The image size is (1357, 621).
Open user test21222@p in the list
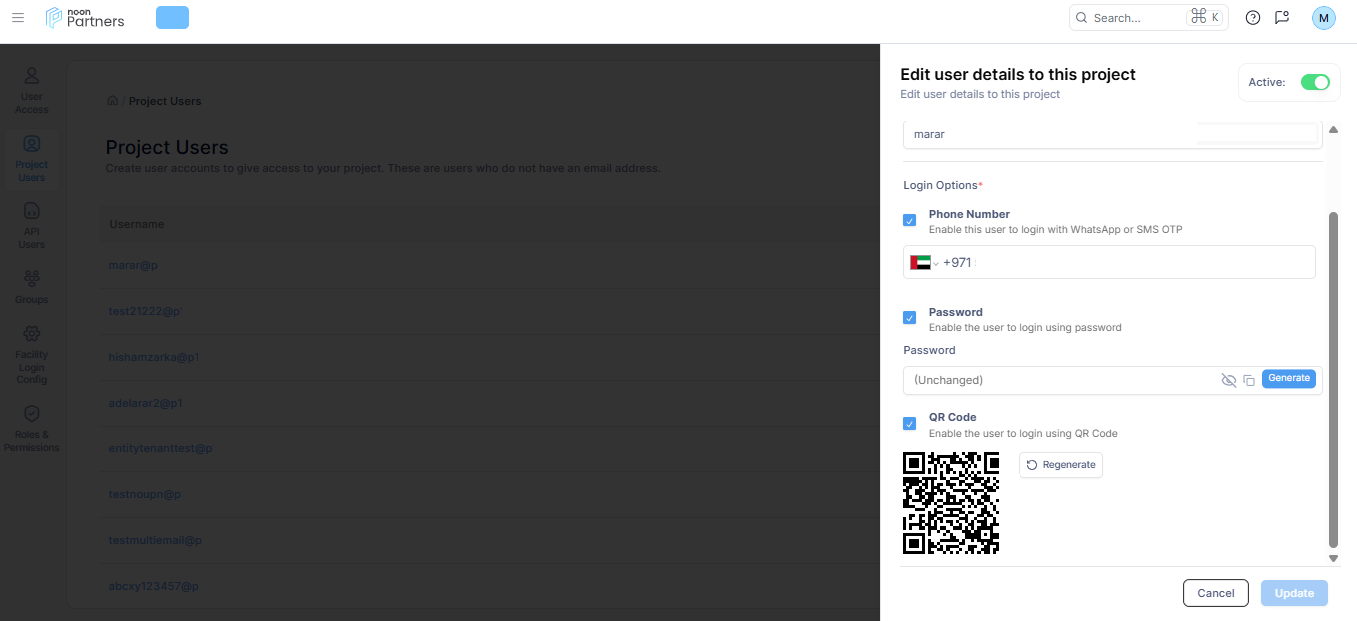point(144,311)
